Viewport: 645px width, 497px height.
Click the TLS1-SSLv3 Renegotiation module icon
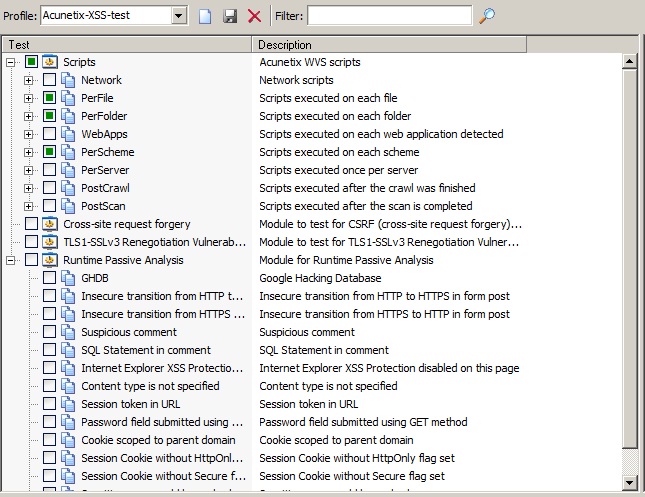point(50,242)
